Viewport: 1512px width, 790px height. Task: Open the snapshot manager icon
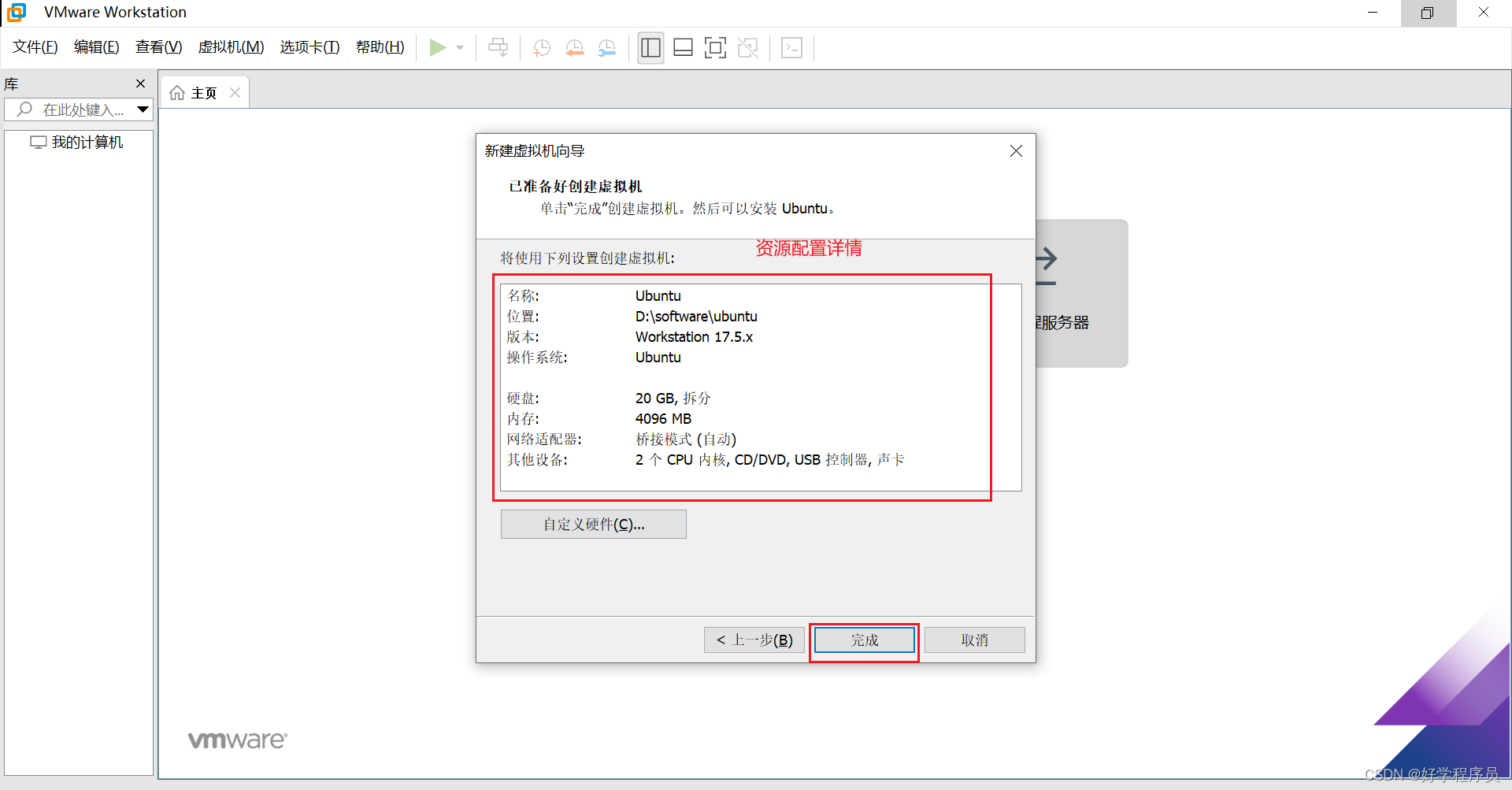coord(607,48)
